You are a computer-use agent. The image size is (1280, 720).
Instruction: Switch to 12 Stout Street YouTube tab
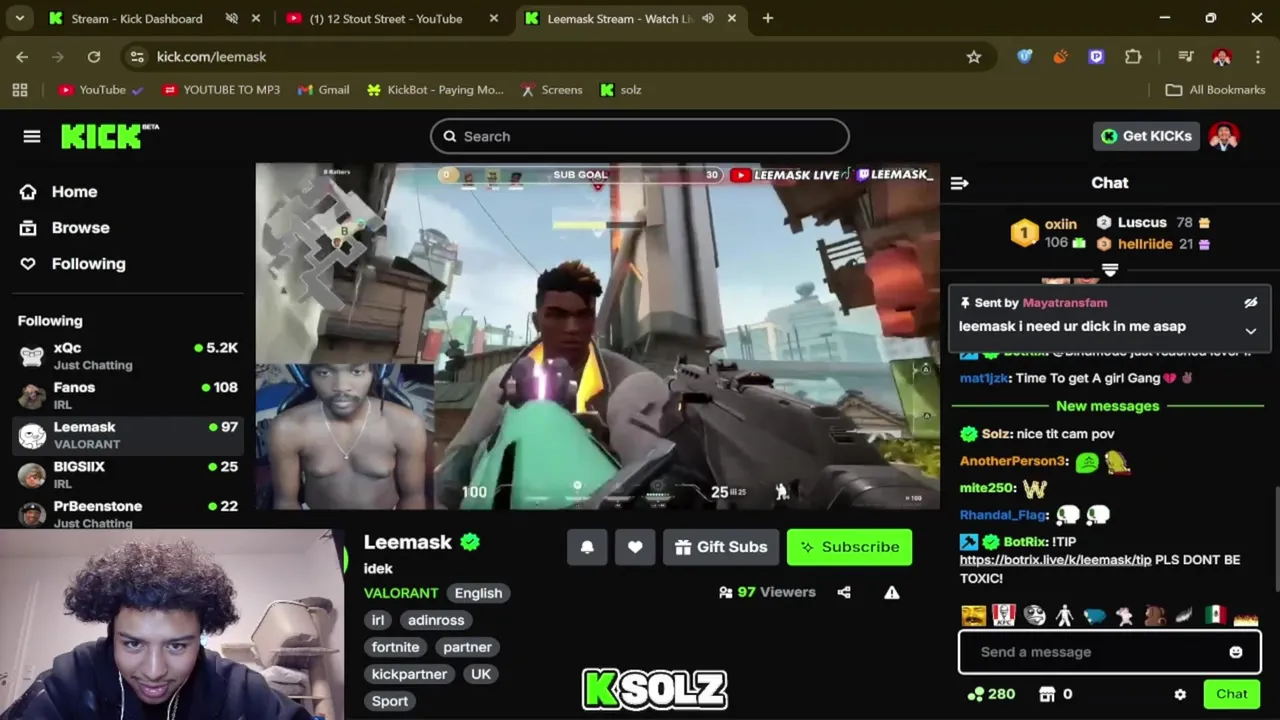tap(385, 18)
